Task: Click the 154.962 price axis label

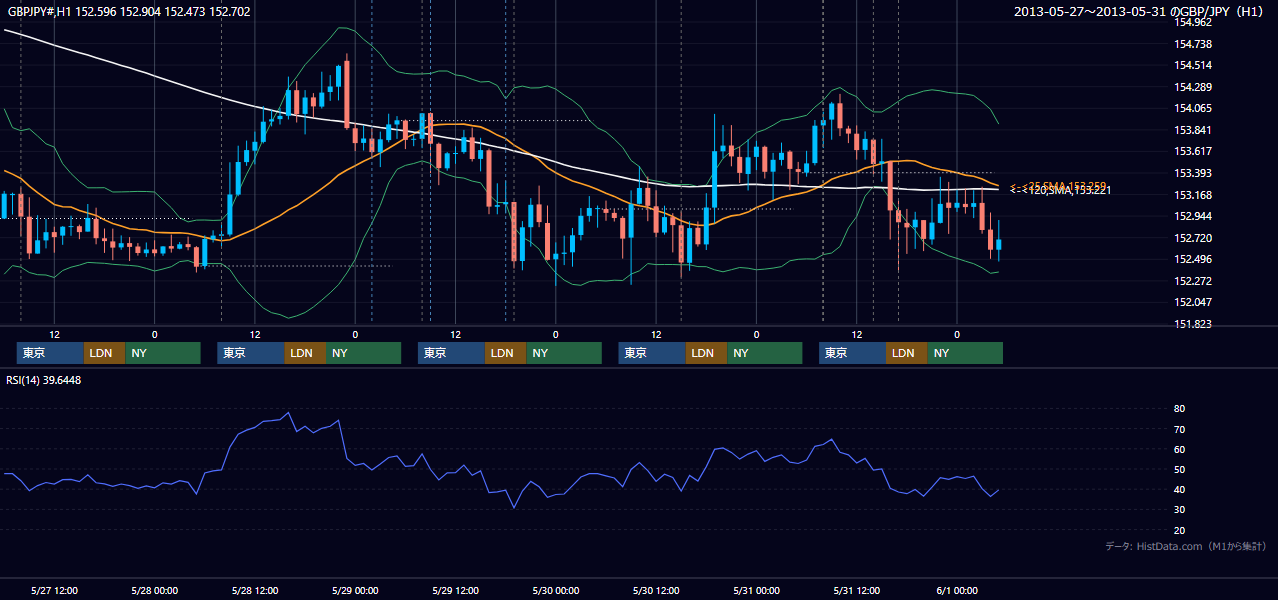Action: [x=1193, y=22]
